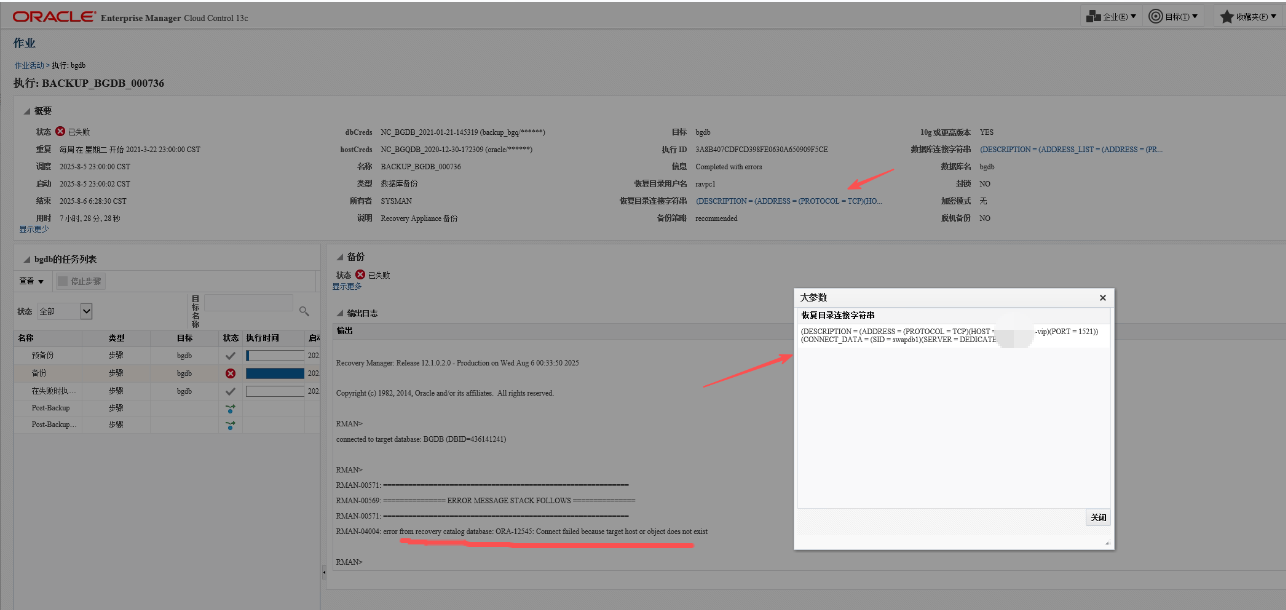Select the 备份 step row name
The width and height of the screenshot is (1286, 610).
pyautogui.click(x=39, y=373)
